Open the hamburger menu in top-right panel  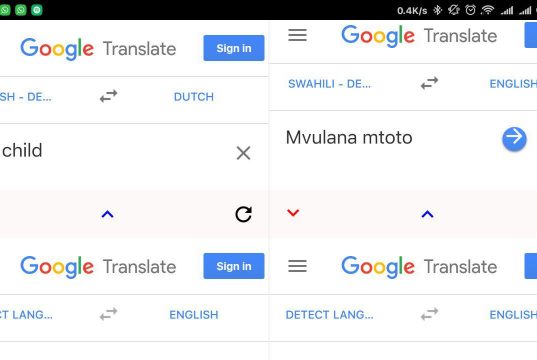(x=297, y=35)
